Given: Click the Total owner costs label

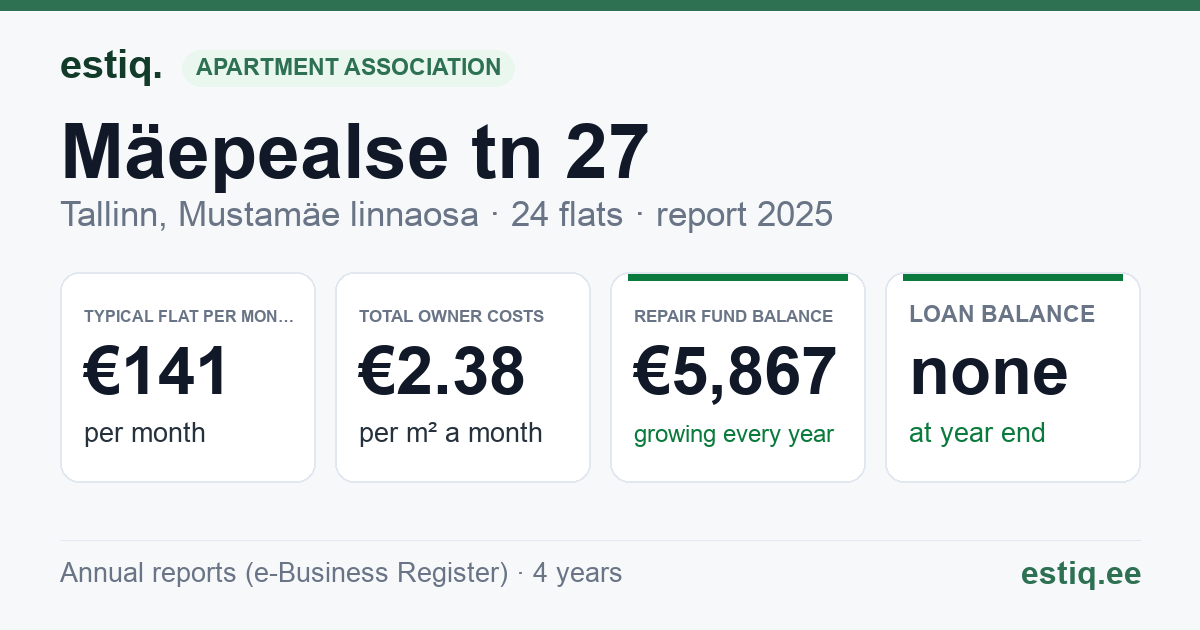Looking at the screenshot, I should click(x=451, y=316).
